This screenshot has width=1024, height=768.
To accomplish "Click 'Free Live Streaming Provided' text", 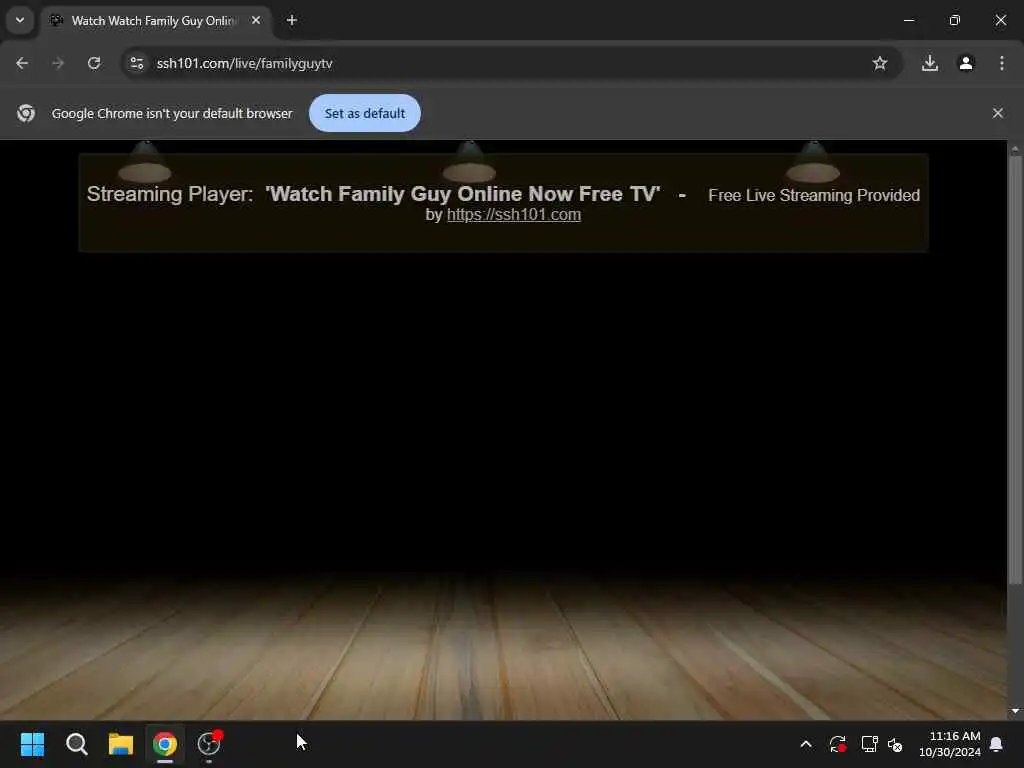I will (x=814, y=195).
